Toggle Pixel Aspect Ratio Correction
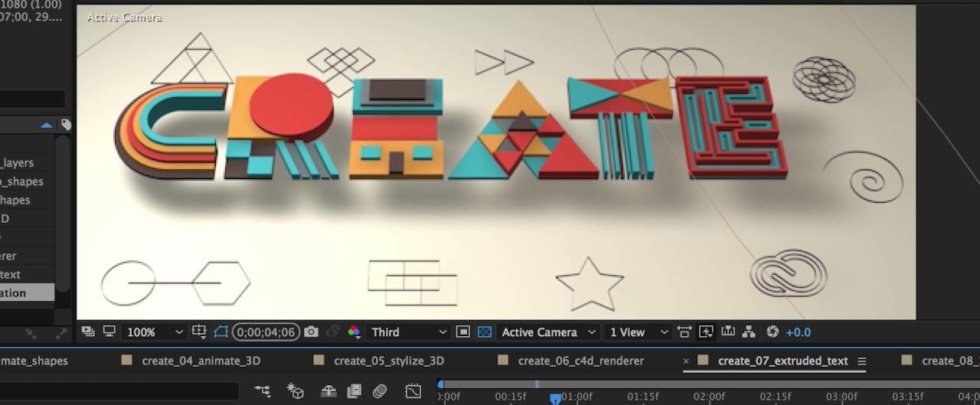Image resolution: width=980 pixels, height=405 pixels. 684,332
